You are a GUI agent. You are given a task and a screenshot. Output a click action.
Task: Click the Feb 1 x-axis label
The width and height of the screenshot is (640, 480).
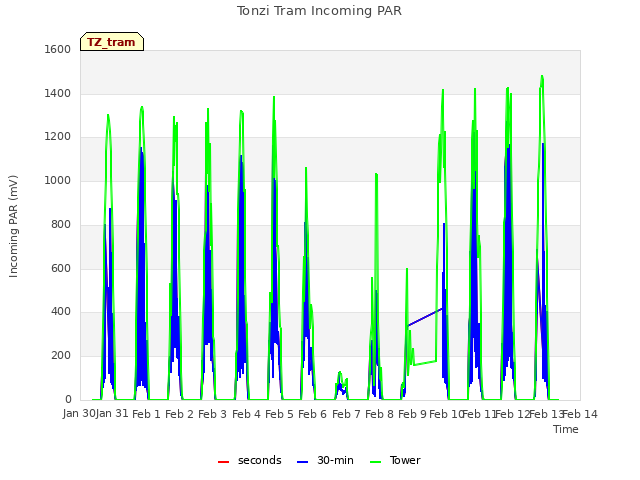click(x=147, y=414)
